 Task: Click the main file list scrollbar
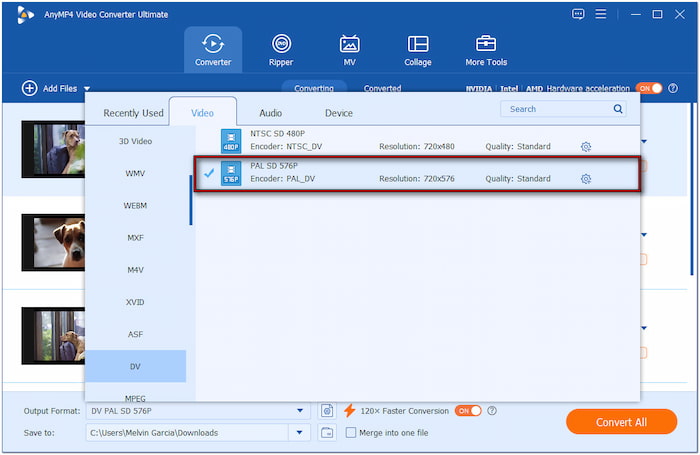pyautogui.click(x=693, y=190)
